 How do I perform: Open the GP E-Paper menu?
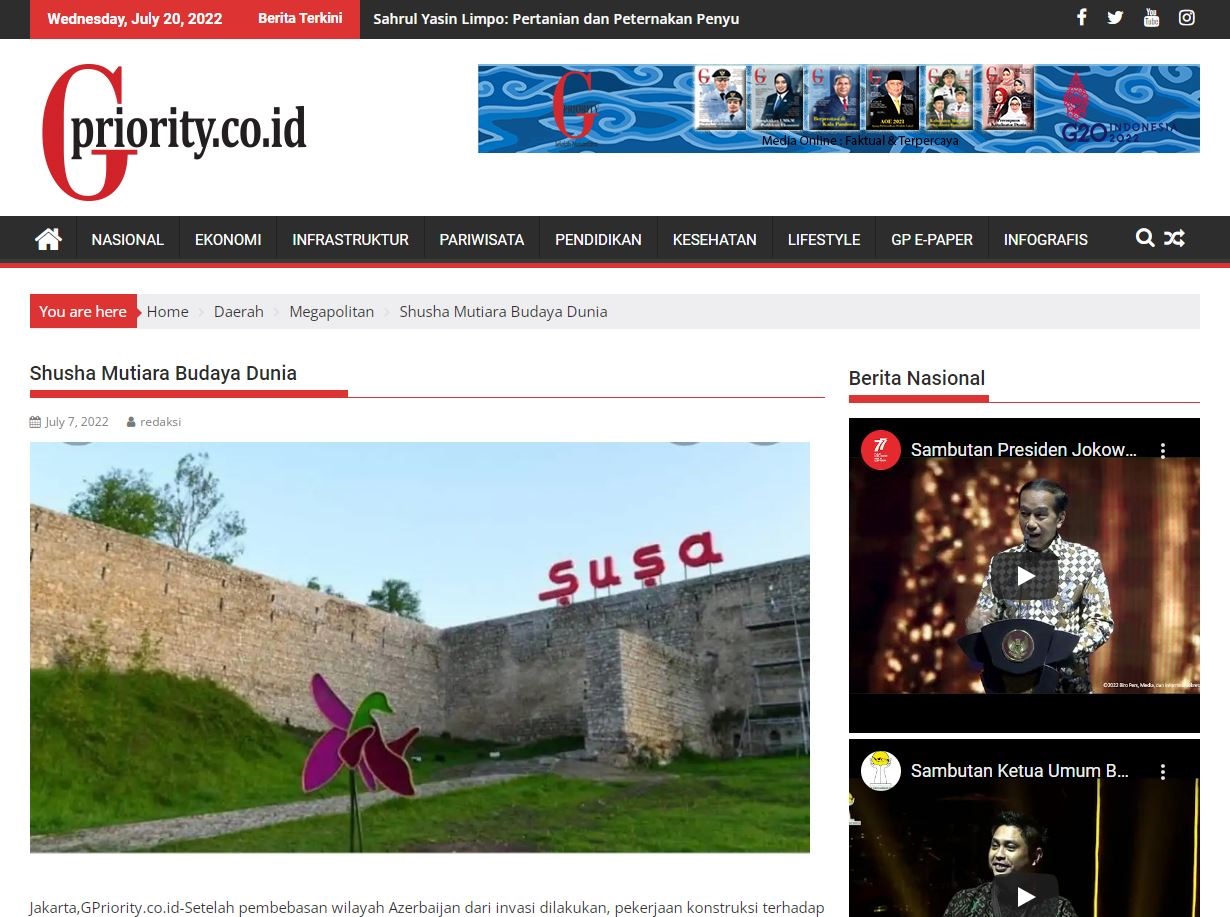pyautogui.click(x=932, y=240)
